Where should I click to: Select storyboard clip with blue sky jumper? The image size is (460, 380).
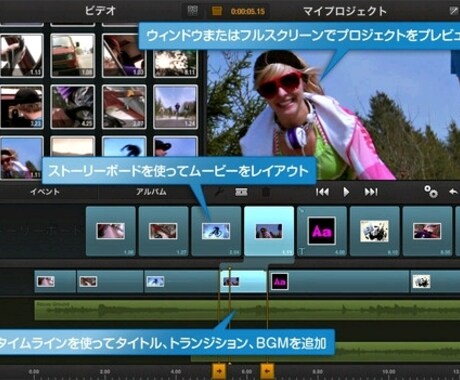[216, 231]
